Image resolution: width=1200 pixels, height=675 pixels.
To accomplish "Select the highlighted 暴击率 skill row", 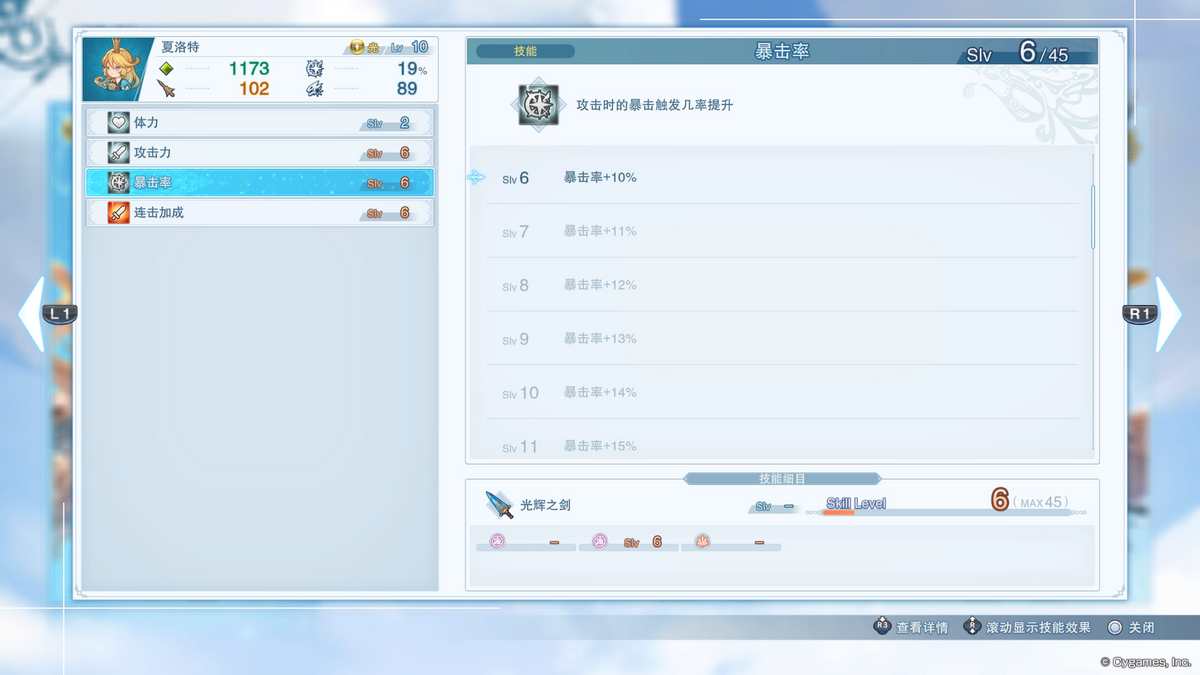I will (260, 183).
